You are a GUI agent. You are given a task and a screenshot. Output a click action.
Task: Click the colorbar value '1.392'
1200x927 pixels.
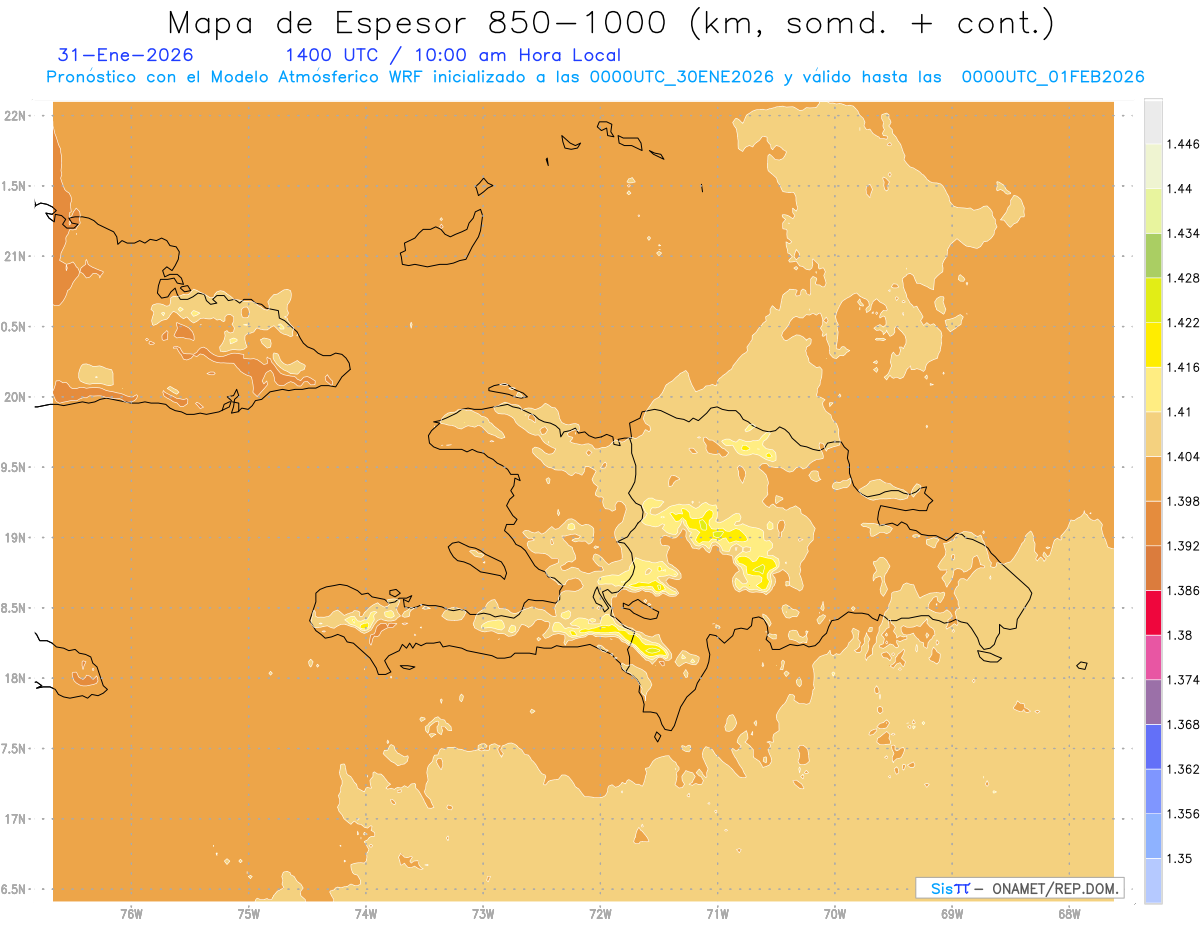point(1184,546)
